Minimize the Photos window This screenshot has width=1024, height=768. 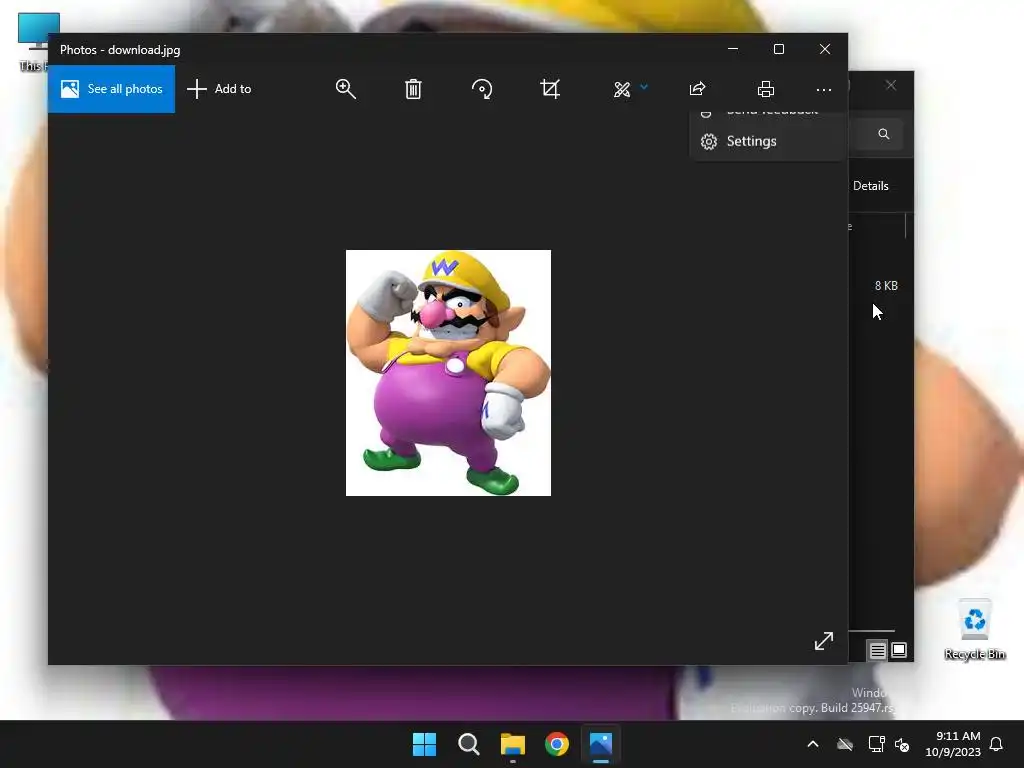[x=733, y=49]
